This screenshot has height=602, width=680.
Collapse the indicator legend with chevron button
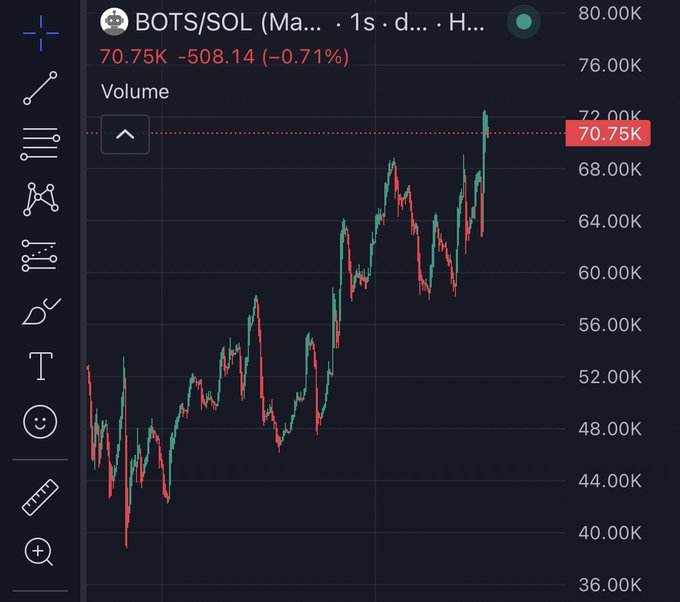(x=125, y=134)
